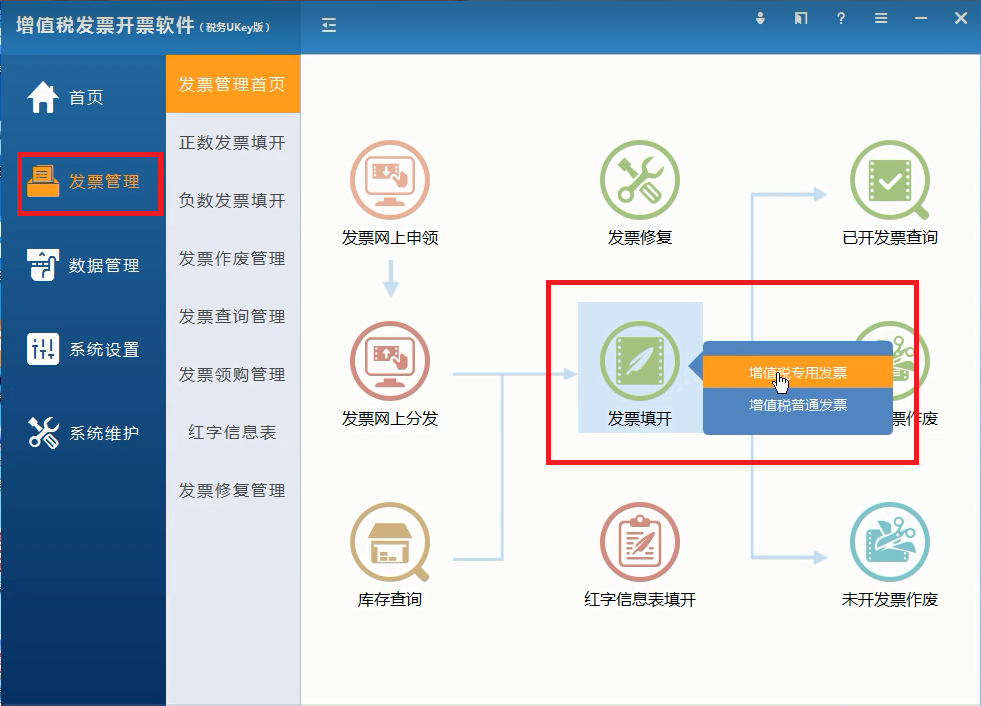This screenshot has height=706, width=981.
Task: Open 发票修复管理 submenu item
Action: 233,490
